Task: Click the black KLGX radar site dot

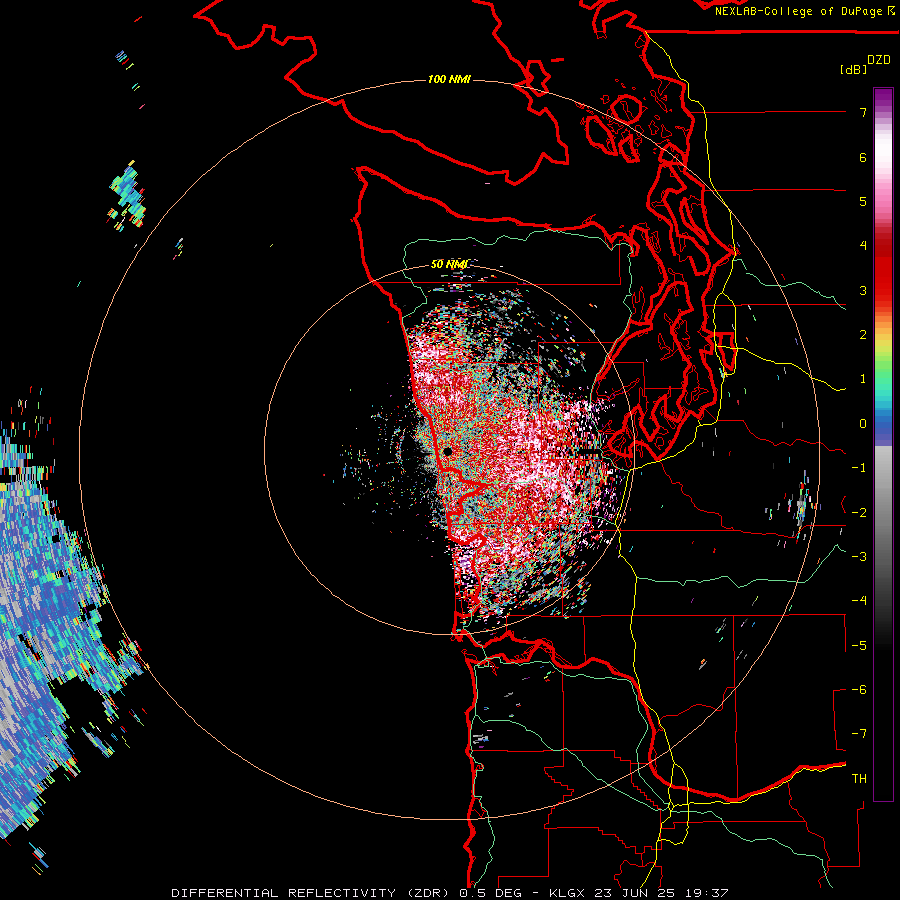Action: [x=448, y=452]
